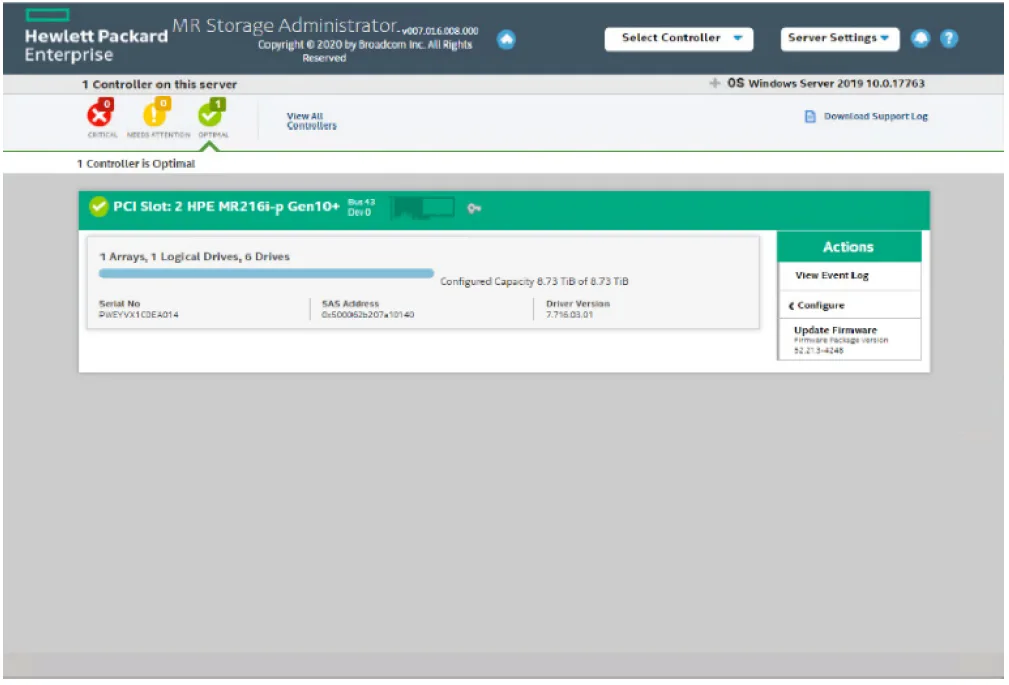The image size is (1009, 685).
Task: Click the security key icon
Action: (474, 209)
